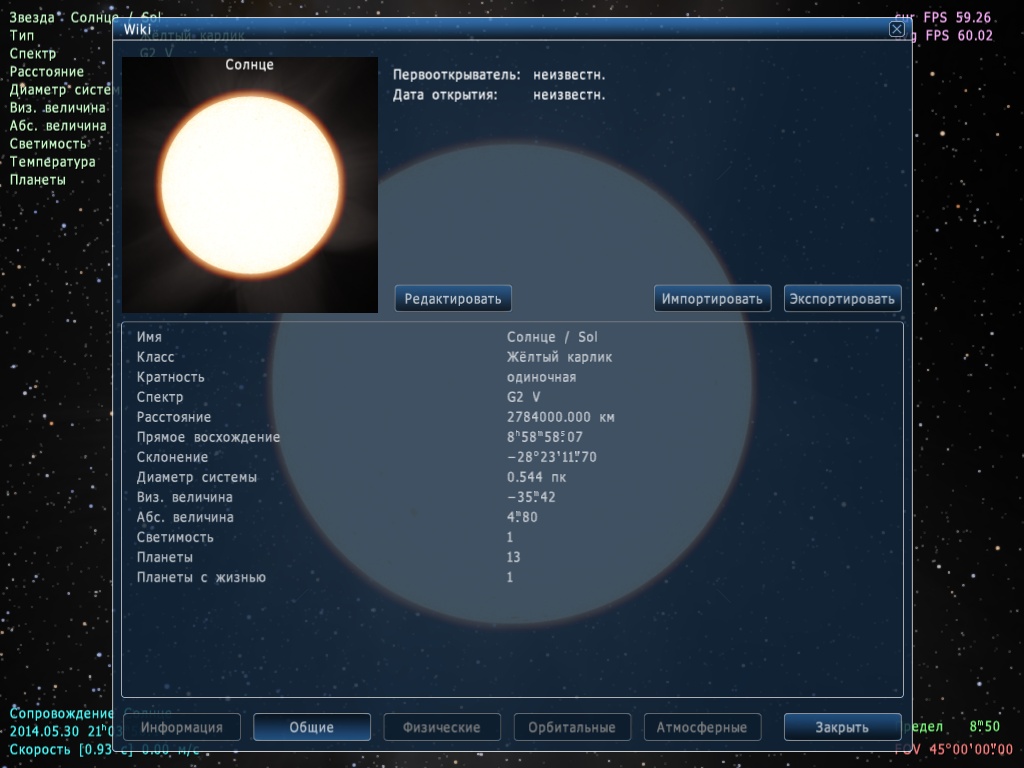
Task: Click the Экспортировать button
Action: (x=842, y=298)
